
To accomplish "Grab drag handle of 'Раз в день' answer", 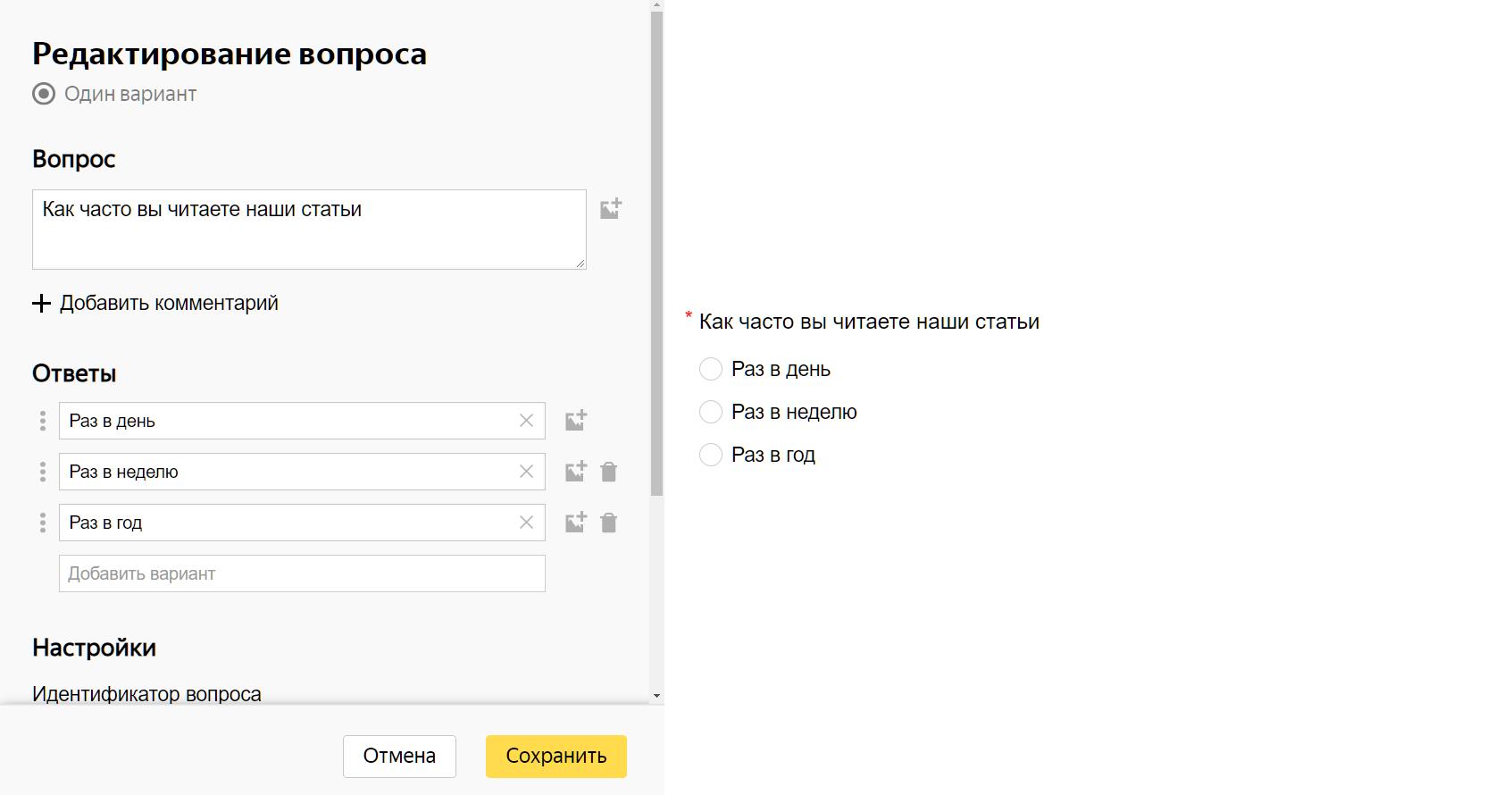I will 43,421.
